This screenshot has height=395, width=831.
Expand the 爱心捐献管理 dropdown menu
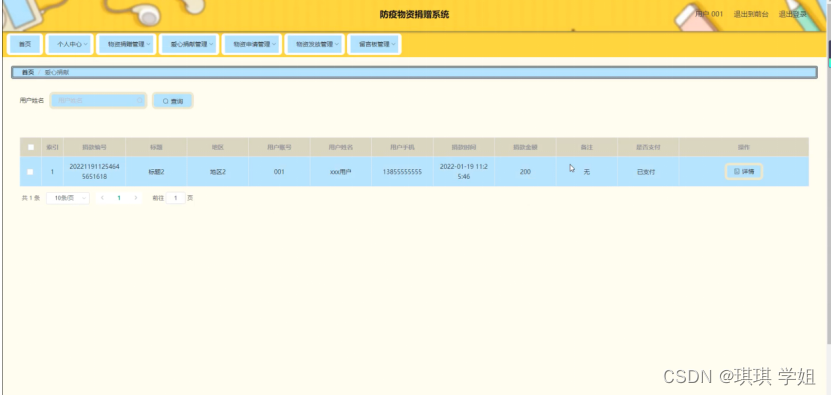(x=189, y=45)
